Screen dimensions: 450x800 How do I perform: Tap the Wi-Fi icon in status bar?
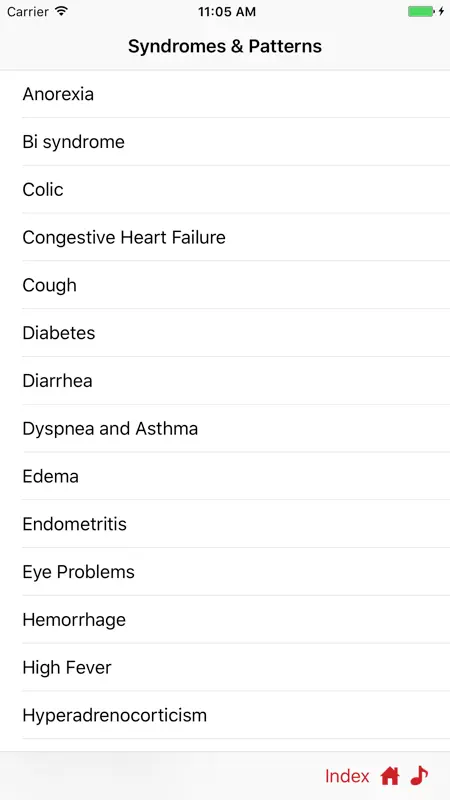(x=62, y=11)
